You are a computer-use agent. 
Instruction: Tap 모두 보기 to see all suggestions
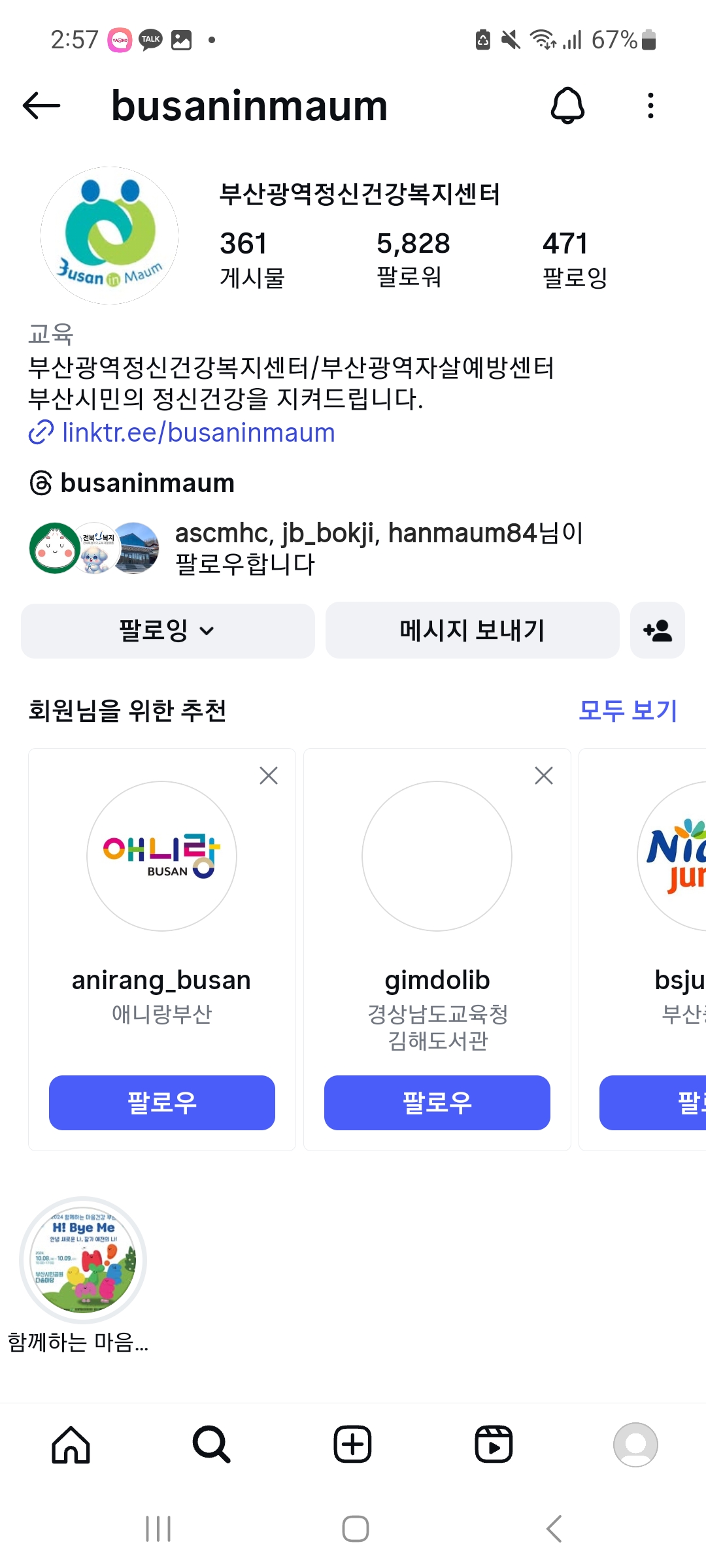click(628, 711)
